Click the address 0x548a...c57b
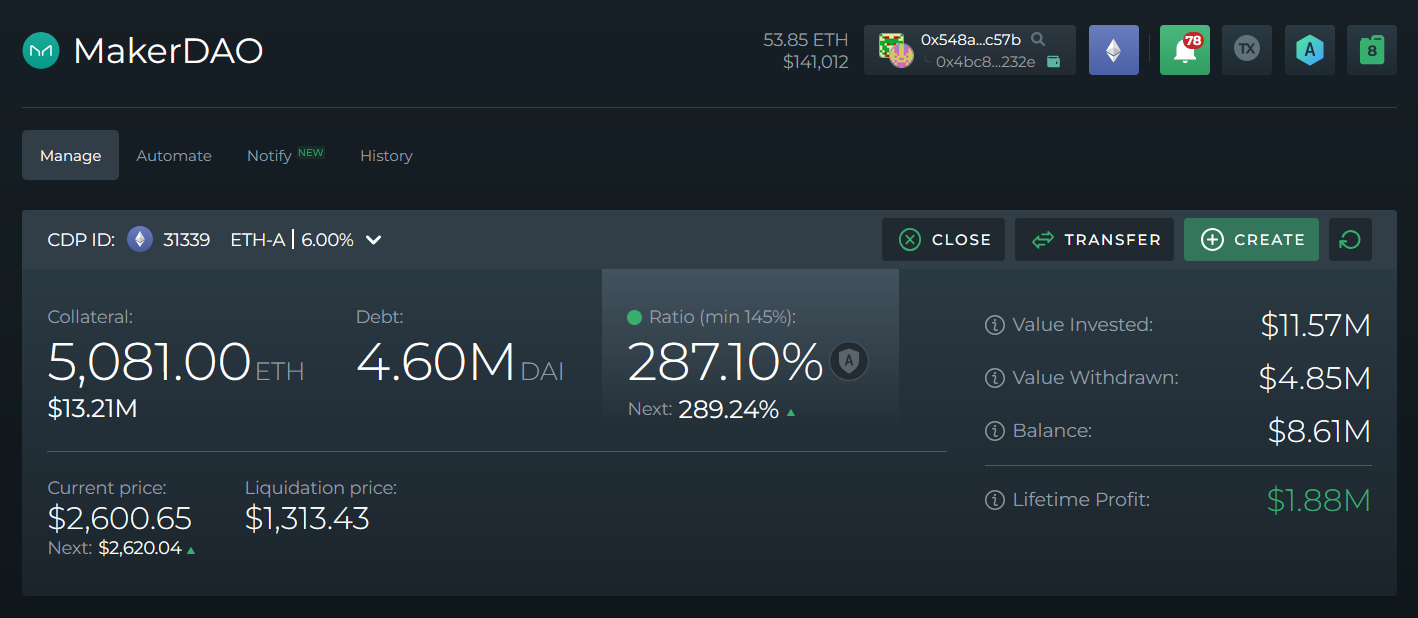 click(971, 39)
